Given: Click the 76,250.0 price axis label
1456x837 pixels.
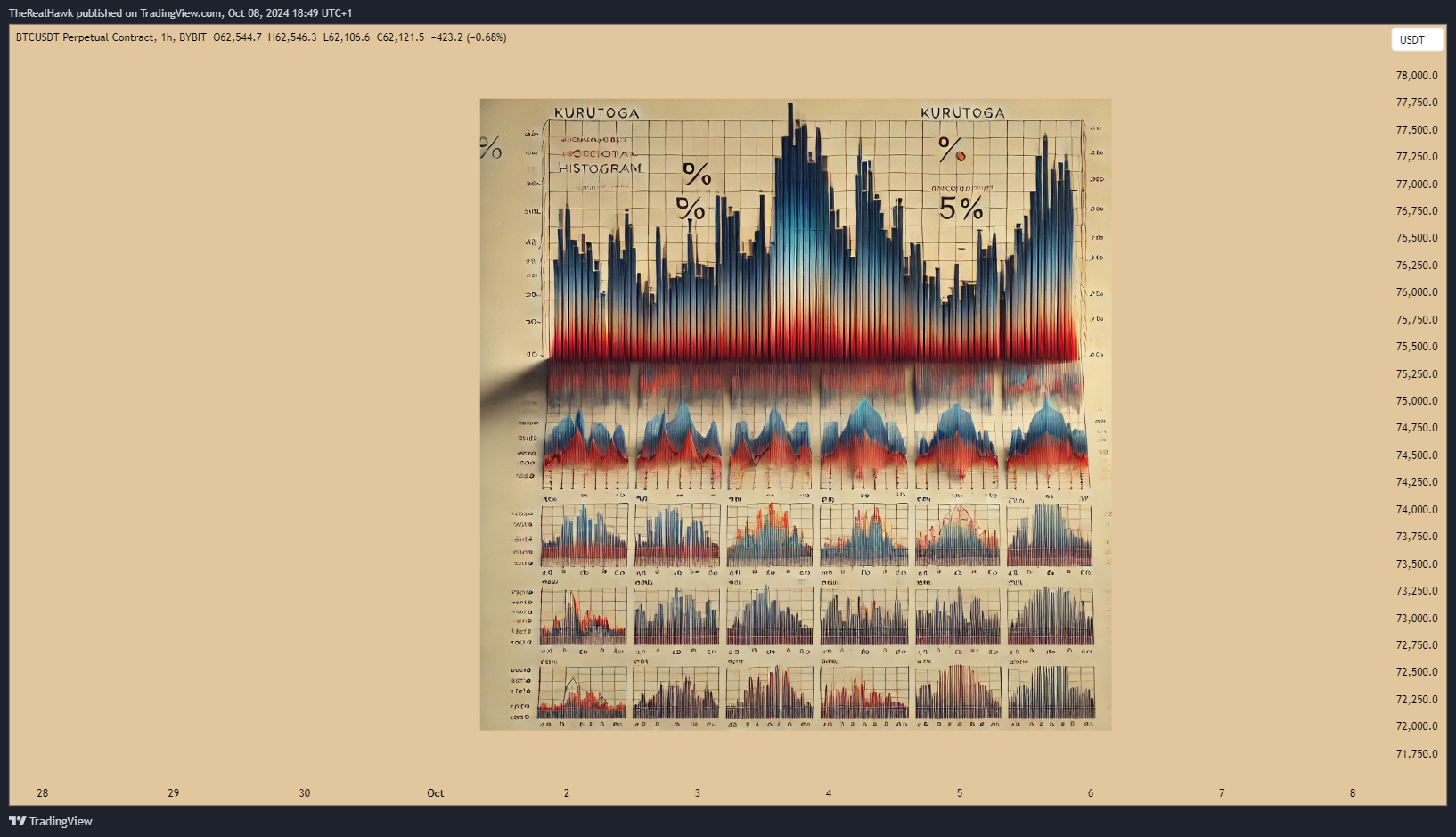Looking at the screenshot, I should coord(1417,266).
